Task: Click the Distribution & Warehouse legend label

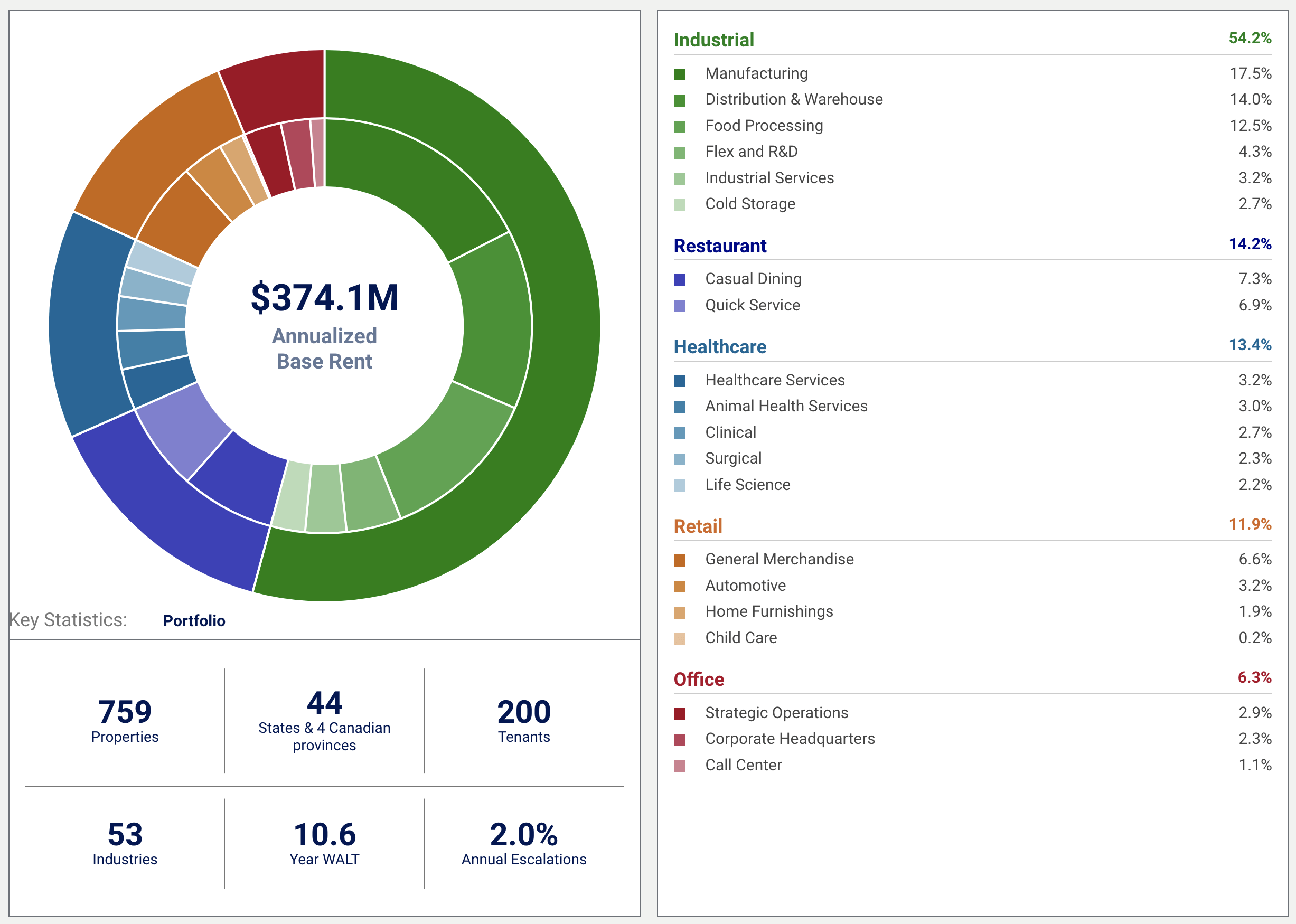Action: (x=794, y=99)
